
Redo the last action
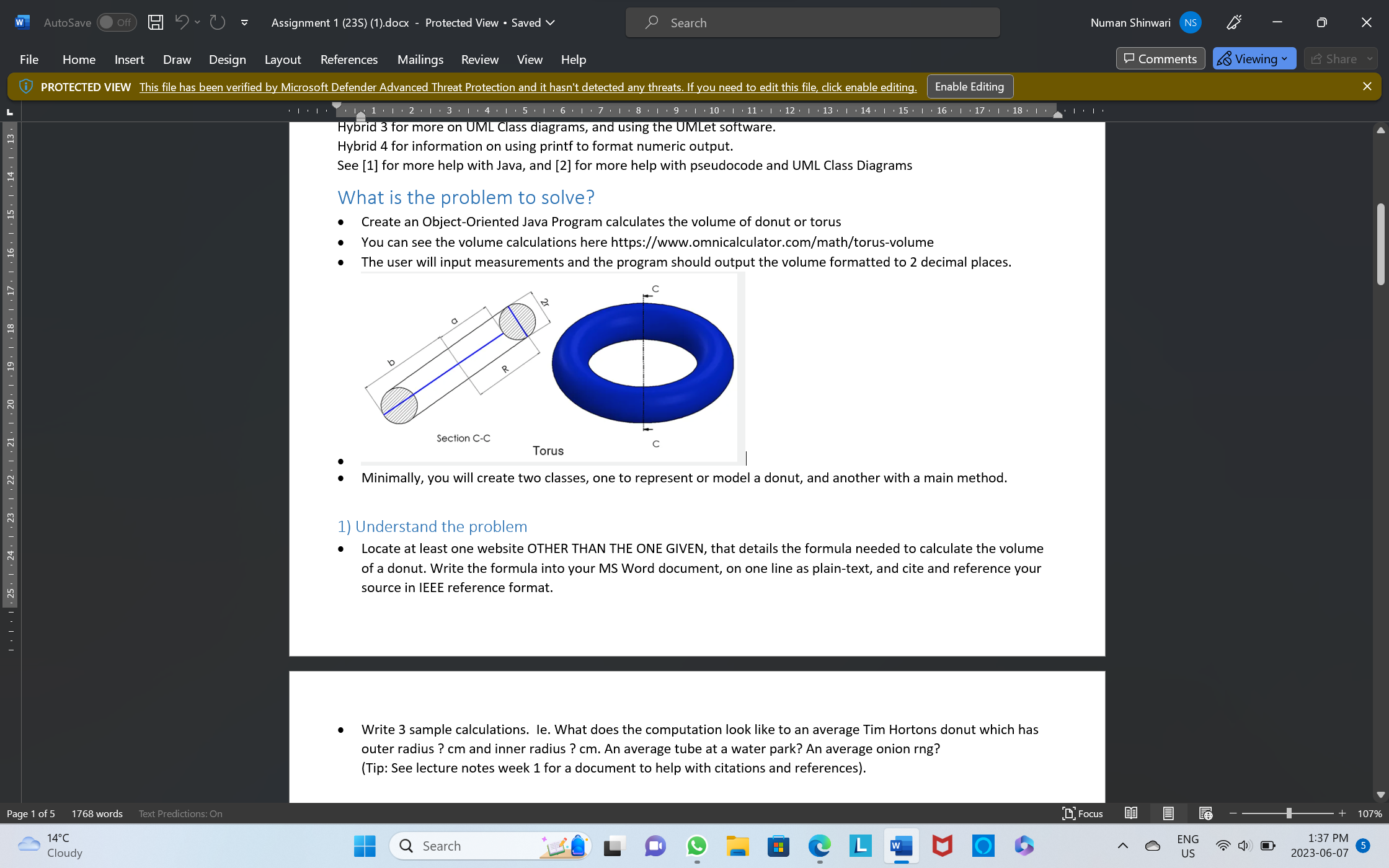[217, 22]
